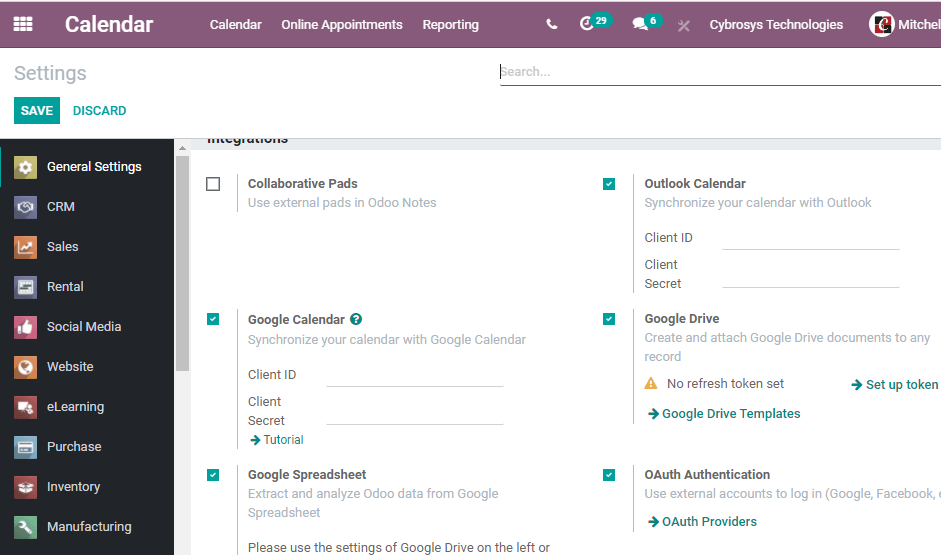Open the Google Drive Templates link
This screenshot has height=555, width=941.
(x=724, y=413)
